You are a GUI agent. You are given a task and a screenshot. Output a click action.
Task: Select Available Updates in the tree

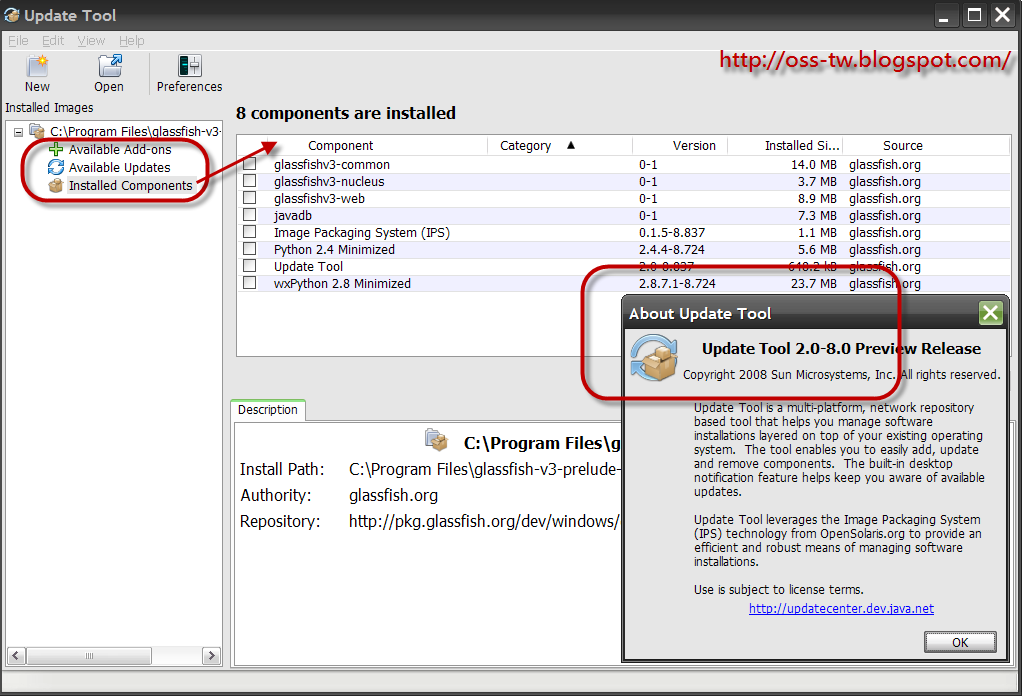point(119,168)
